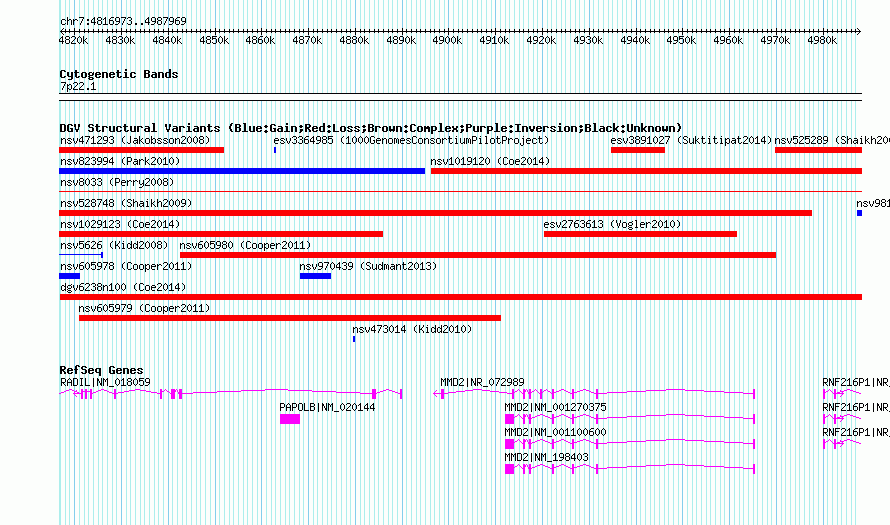Open the nsv473014 (Kidd2010) label

[x=412, y=329]
